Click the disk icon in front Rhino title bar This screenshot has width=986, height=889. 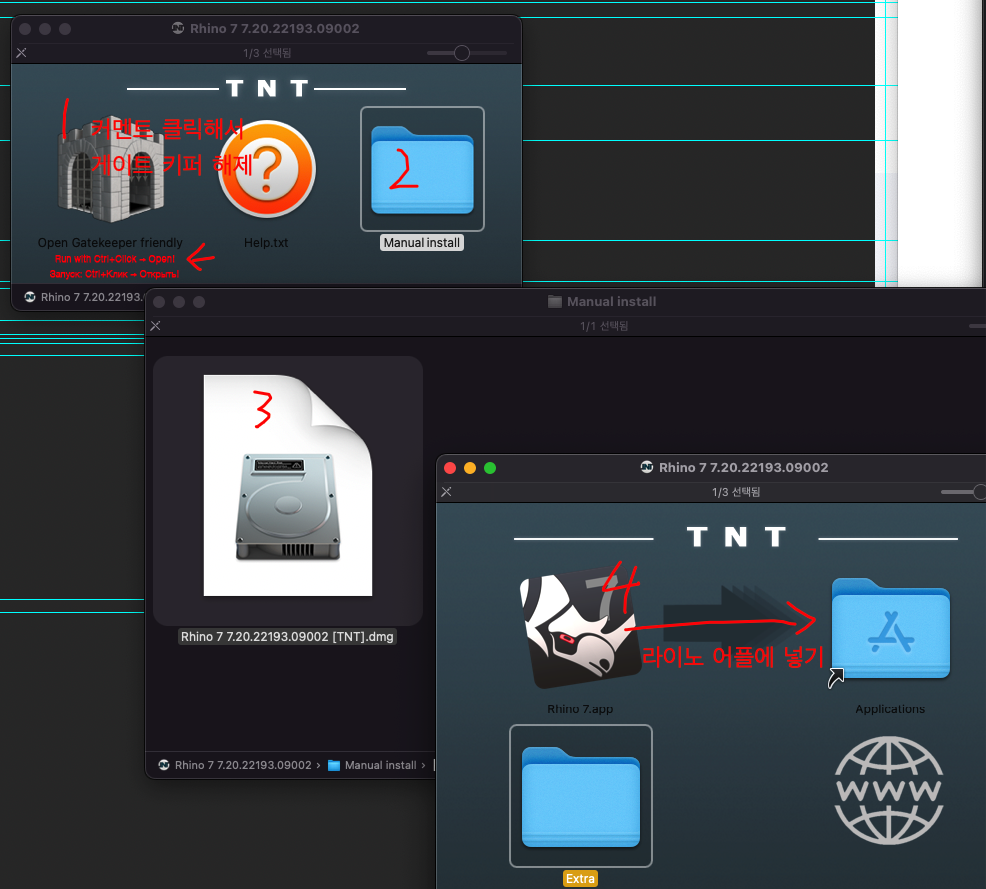646,467
